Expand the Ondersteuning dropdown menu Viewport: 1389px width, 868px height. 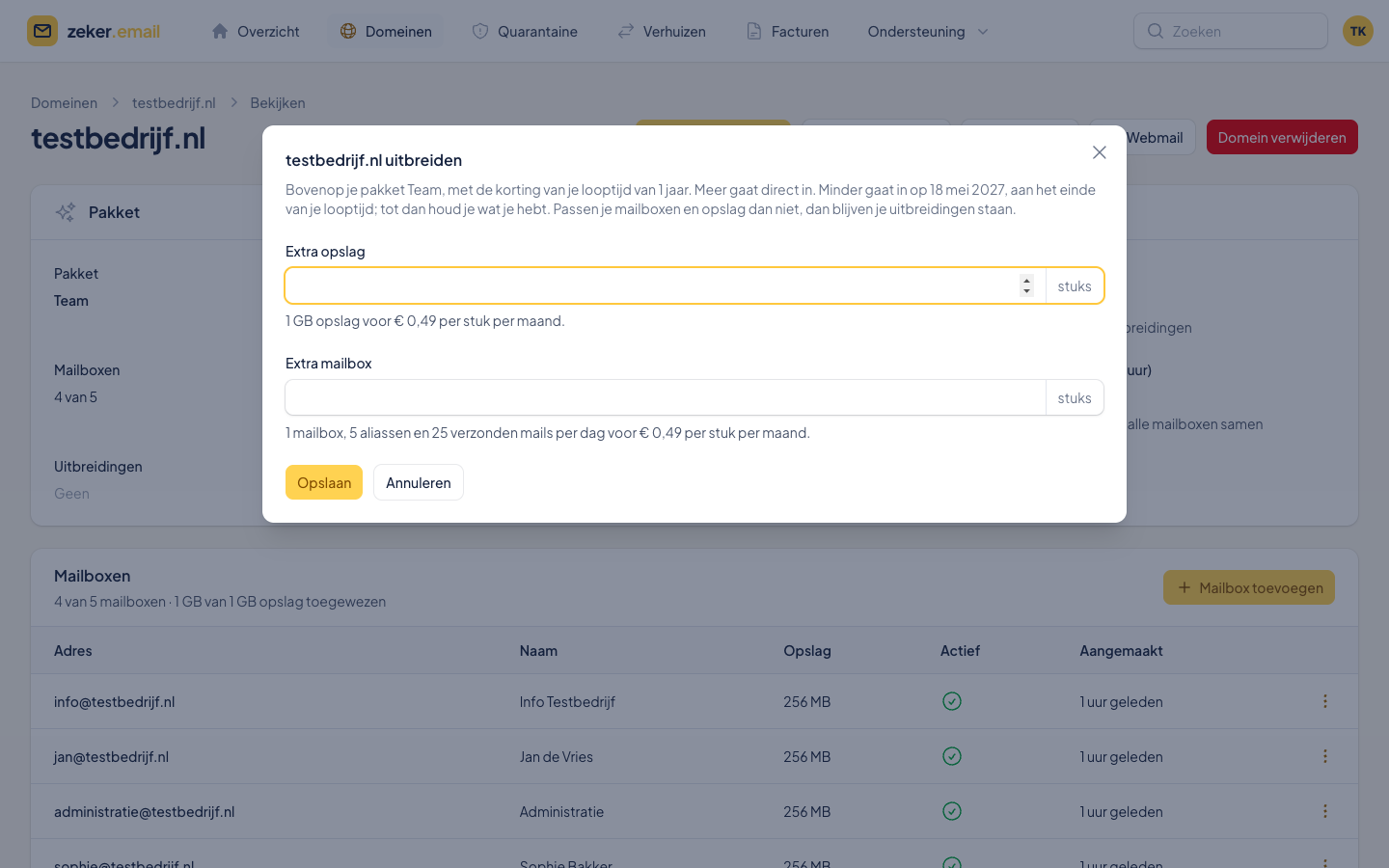click(928, 31)
